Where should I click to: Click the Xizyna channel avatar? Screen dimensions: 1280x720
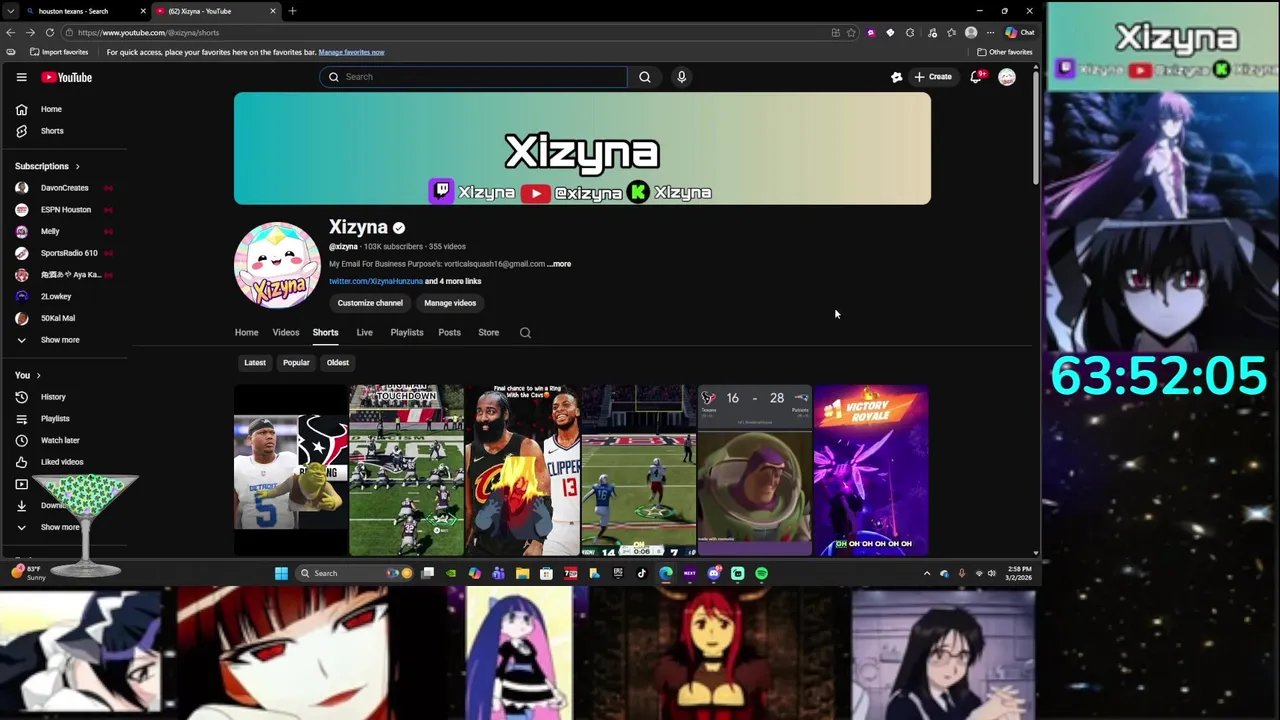pos(277,265)
